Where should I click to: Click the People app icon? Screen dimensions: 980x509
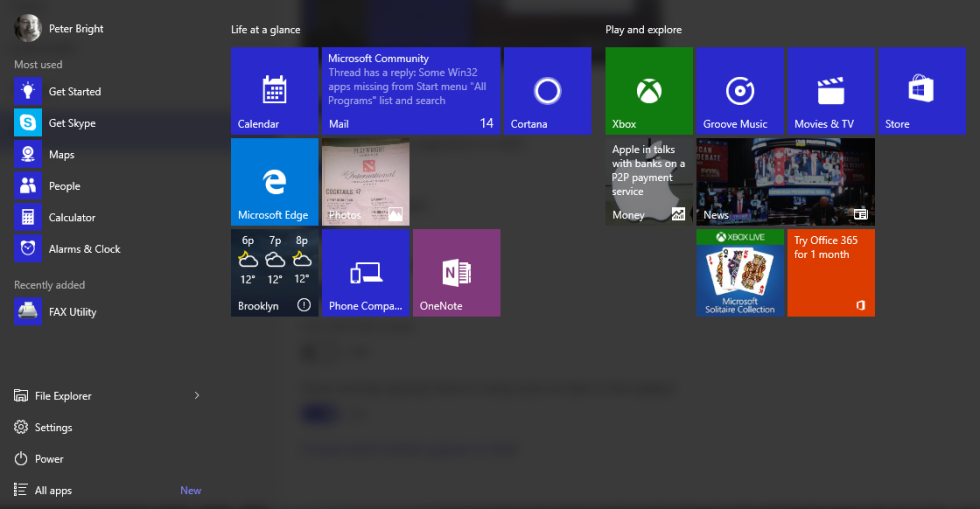pos(28,186)
